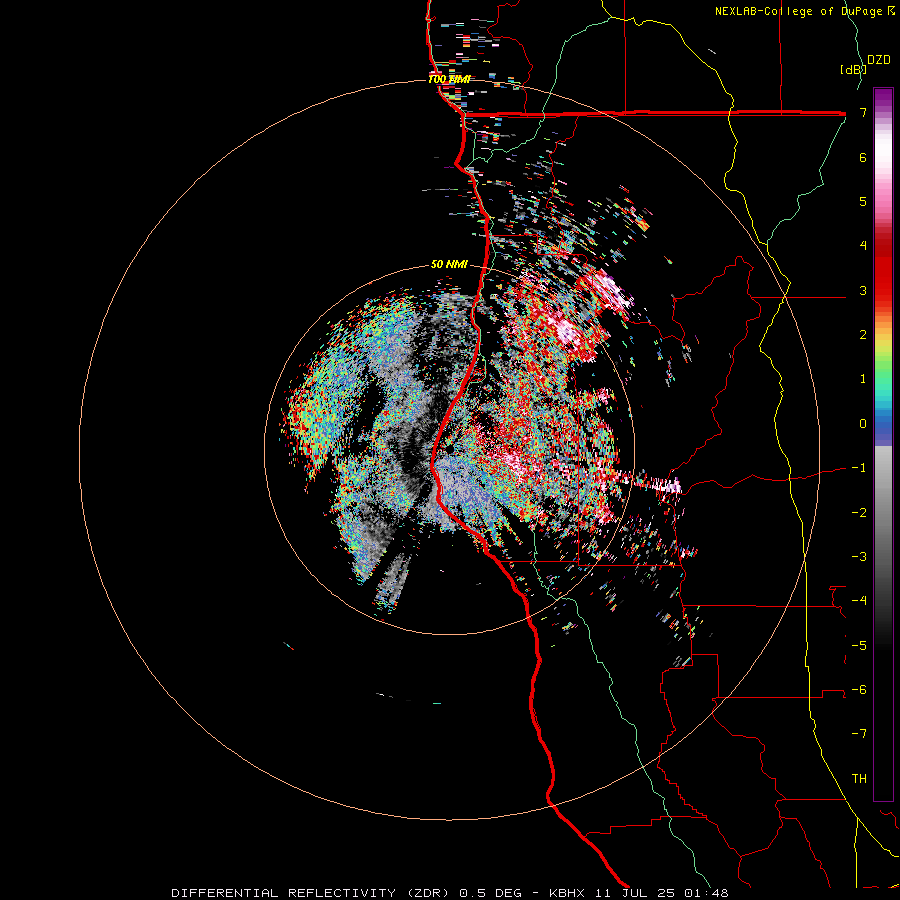Click the -1 dB value on color scale
900x900 pixels.
(859, 468)
